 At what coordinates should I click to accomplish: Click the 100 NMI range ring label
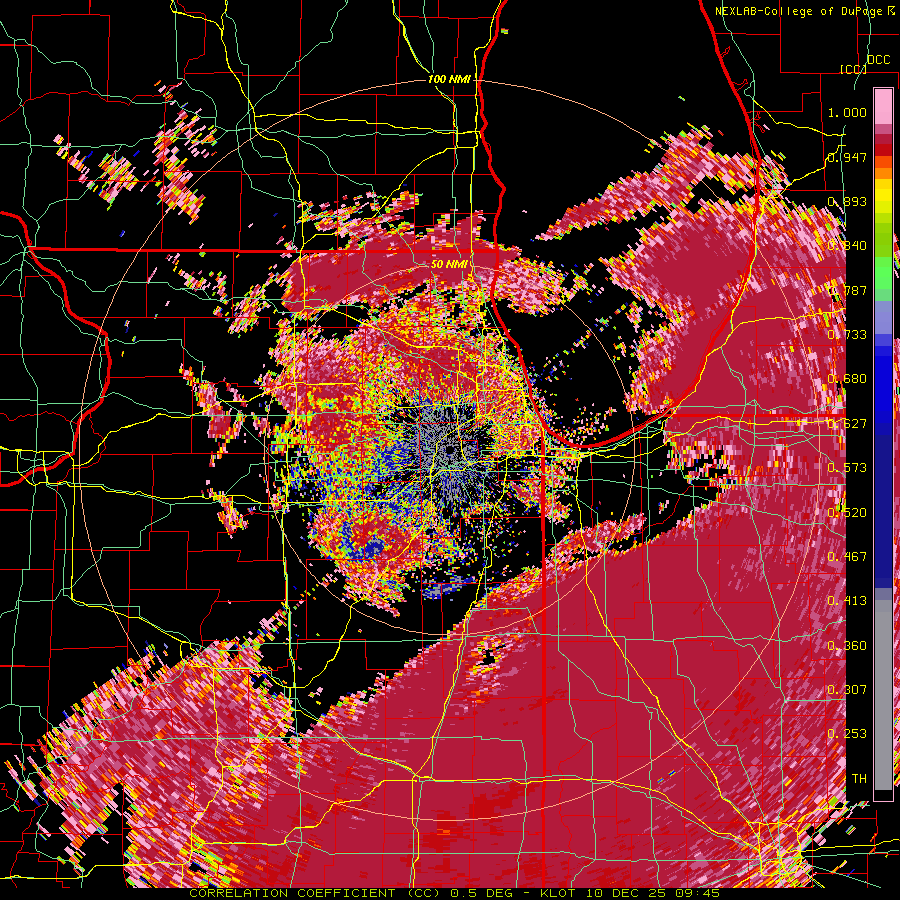[449, 79]
